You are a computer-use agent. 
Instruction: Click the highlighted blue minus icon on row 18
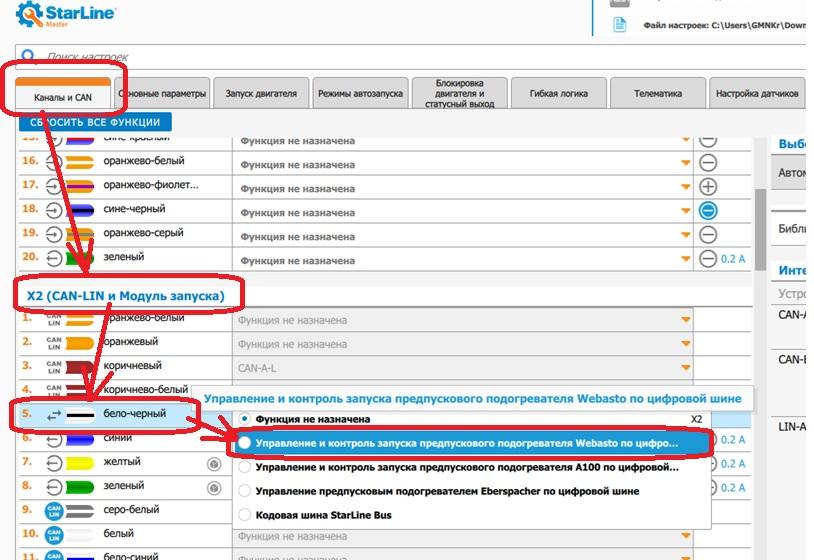(x=708, y=211)
